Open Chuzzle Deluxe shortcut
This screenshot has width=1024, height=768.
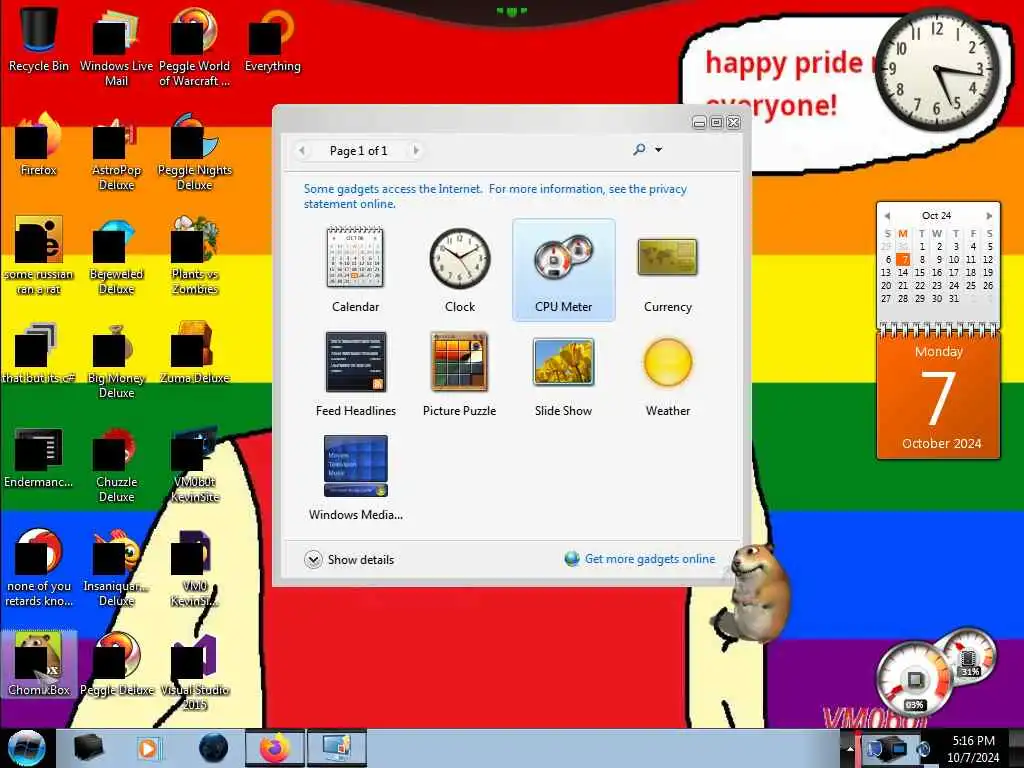tap(116, 464)
